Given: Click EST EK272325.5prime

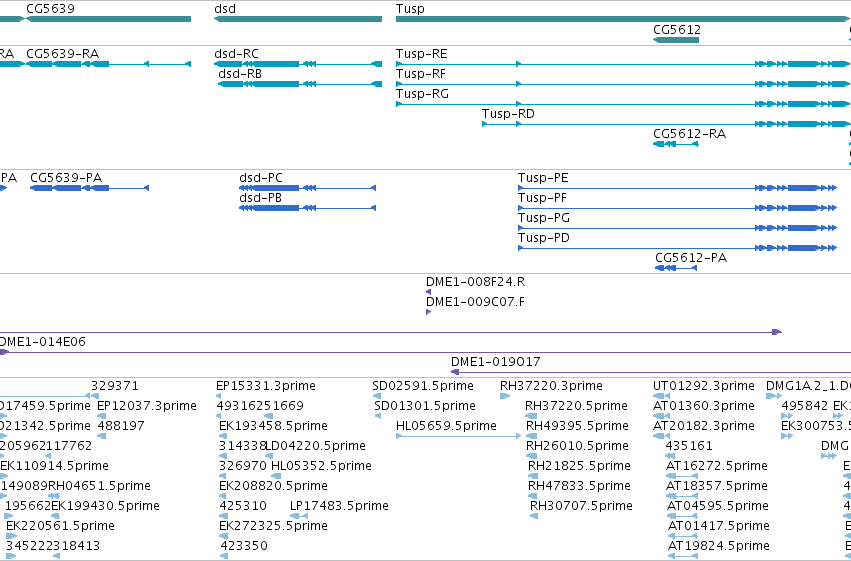Looking at the screenshot, I should tap(273, 526).
